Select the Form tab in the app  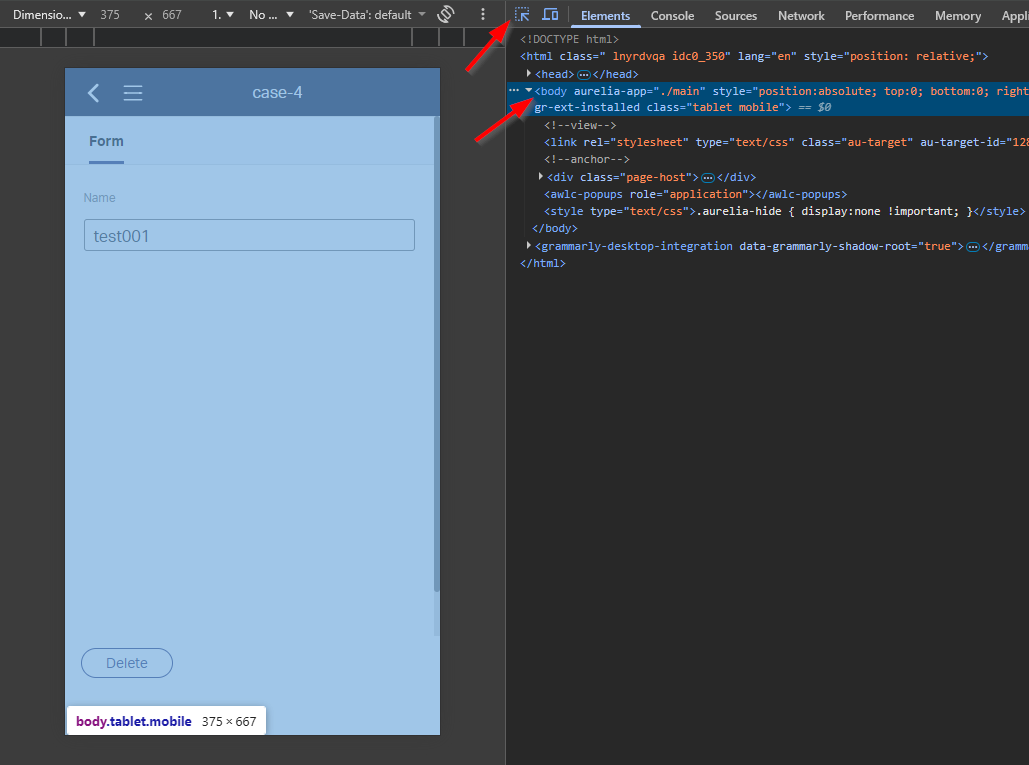(106, 141)
